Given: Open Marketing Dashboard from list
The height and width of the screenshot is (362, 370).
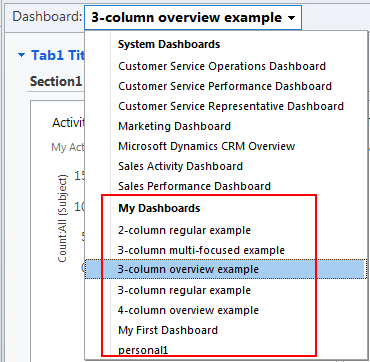Looking at the screenshot, I should click(x=174, y=126).
